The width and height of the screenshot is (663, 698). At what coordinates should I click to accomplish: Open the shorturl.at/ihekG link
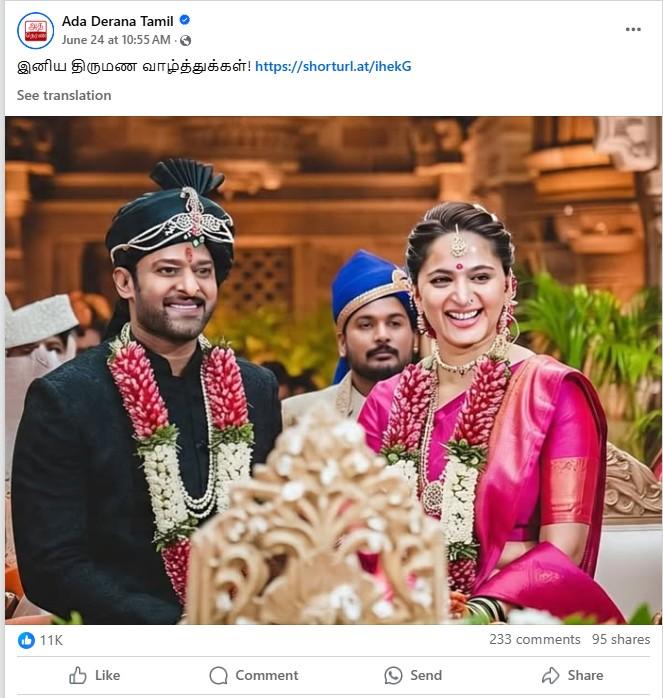tap(333, 66)
